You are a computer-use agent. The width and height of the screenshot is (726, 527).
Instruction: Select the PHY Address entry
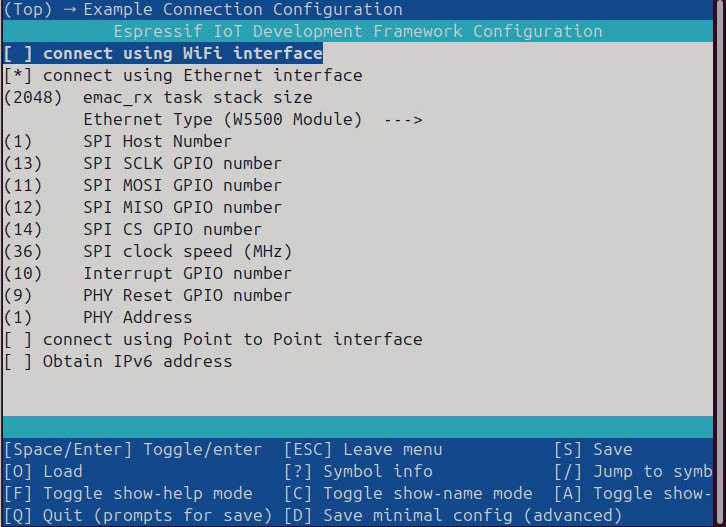click(x=137, y=318)
